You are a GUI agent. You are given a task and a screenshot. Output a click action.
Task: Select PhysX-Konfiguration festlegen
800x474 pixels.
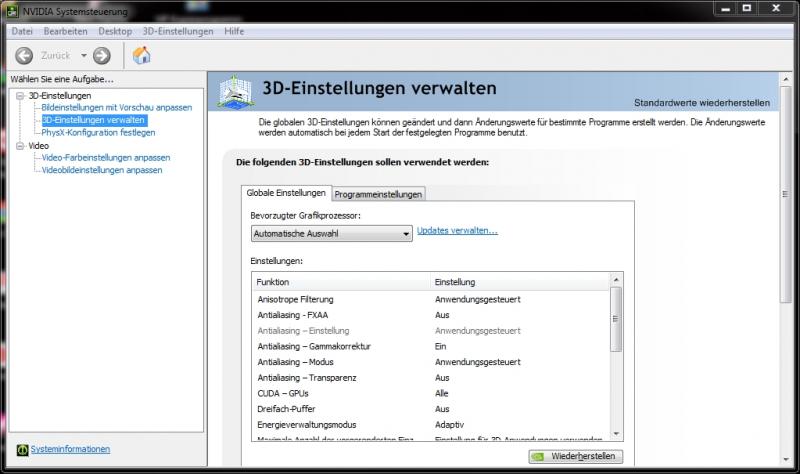click(98, 133)
